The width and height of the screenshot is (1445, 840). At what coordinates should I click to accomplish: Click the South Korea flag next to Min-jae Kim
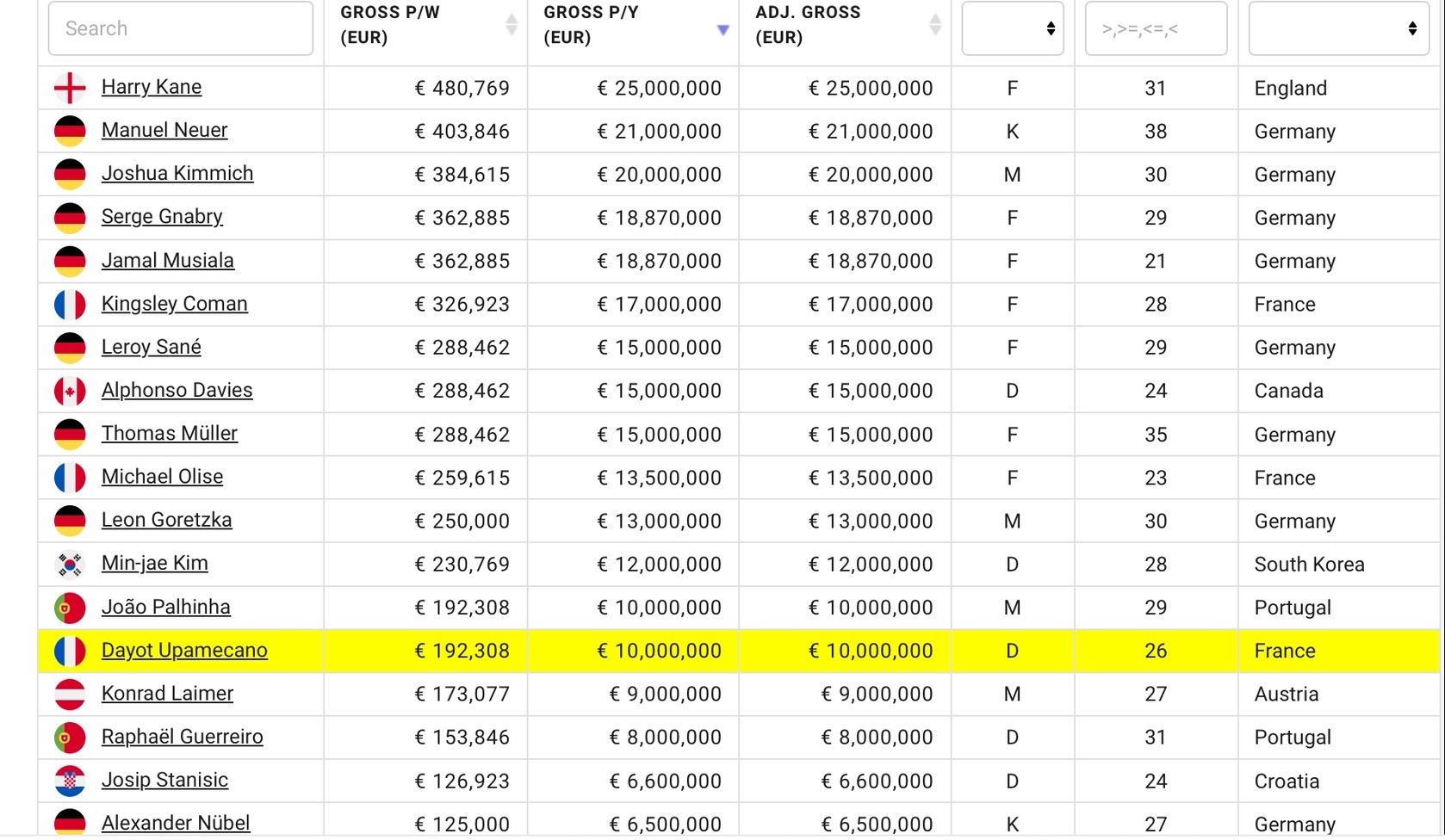point(70,565)
